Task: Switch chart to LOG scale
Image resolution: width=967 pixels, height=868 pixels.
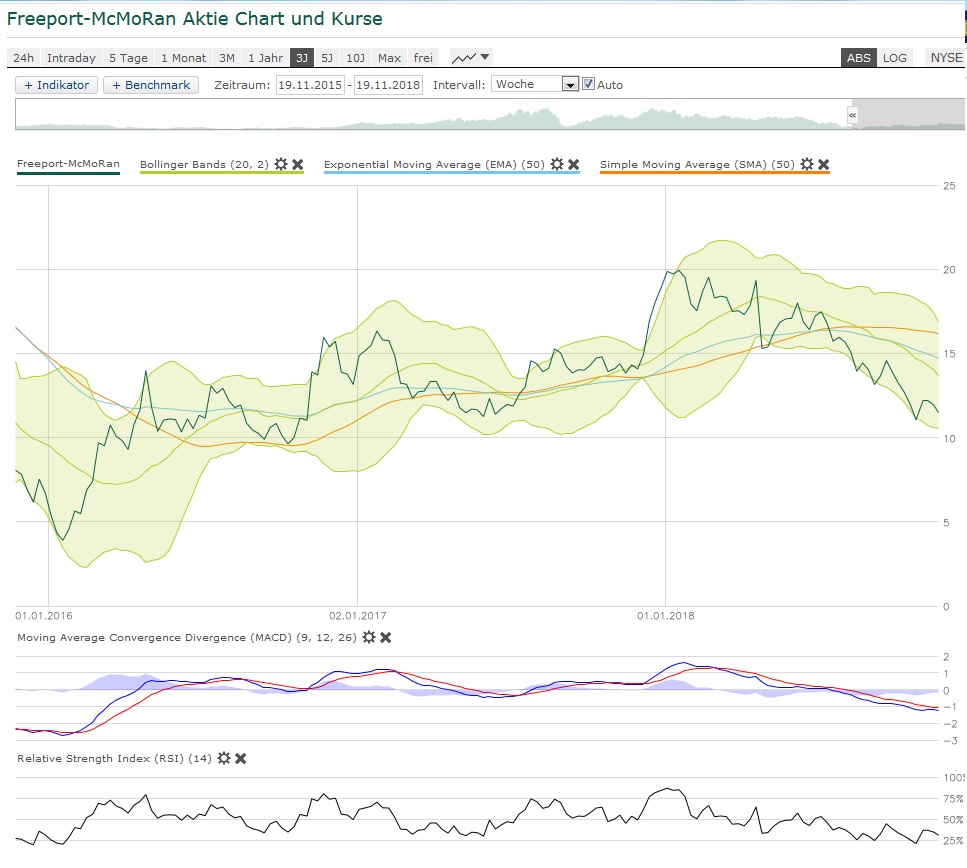Action: [x=894, y=58]
